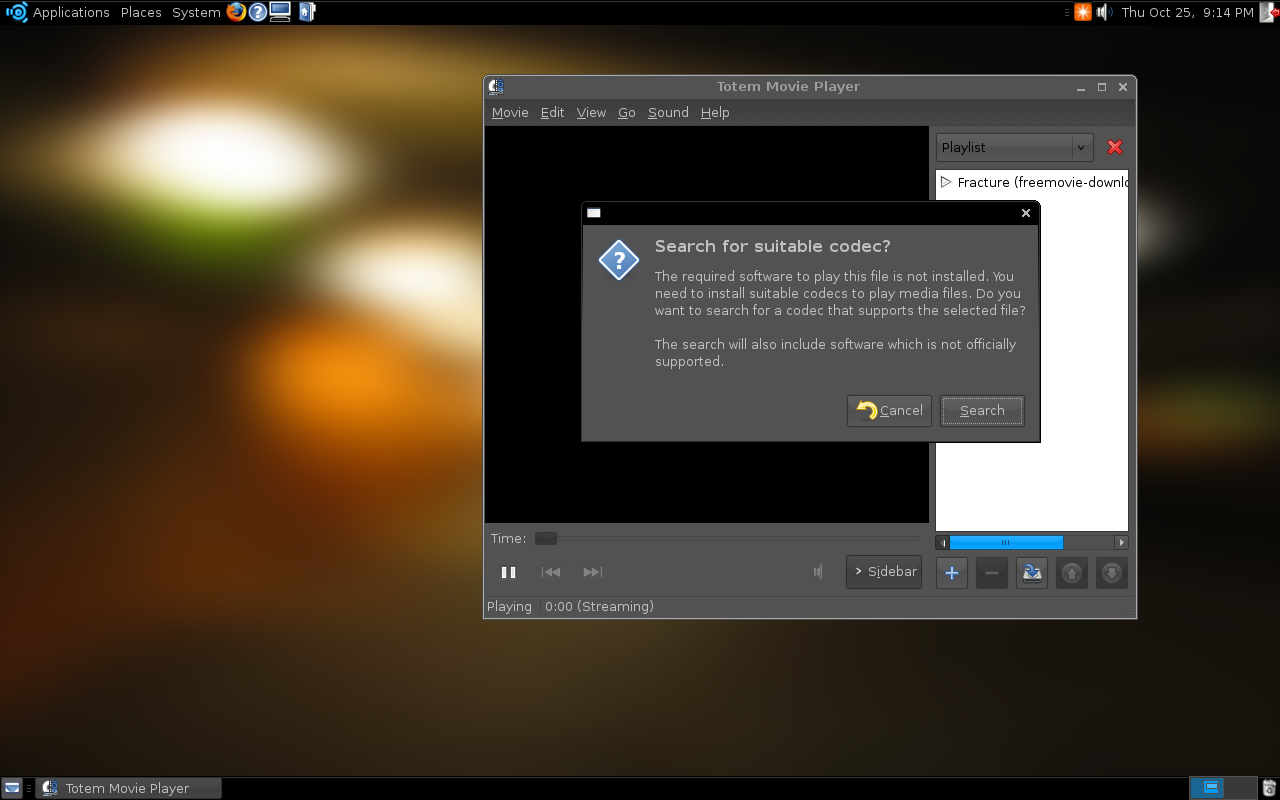Open the Playlist sidebar dropdown
Viewport: 1280px width, 800px height.
coord(1015,147)
